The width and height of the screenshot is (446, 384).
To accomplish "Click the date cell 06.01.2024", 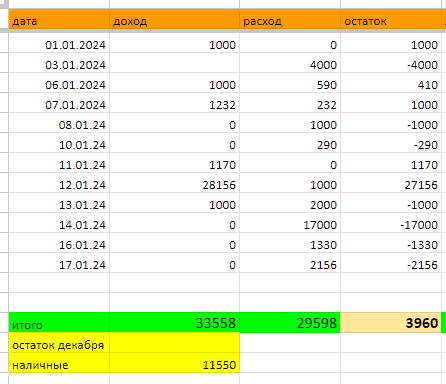I will [59, 83].
